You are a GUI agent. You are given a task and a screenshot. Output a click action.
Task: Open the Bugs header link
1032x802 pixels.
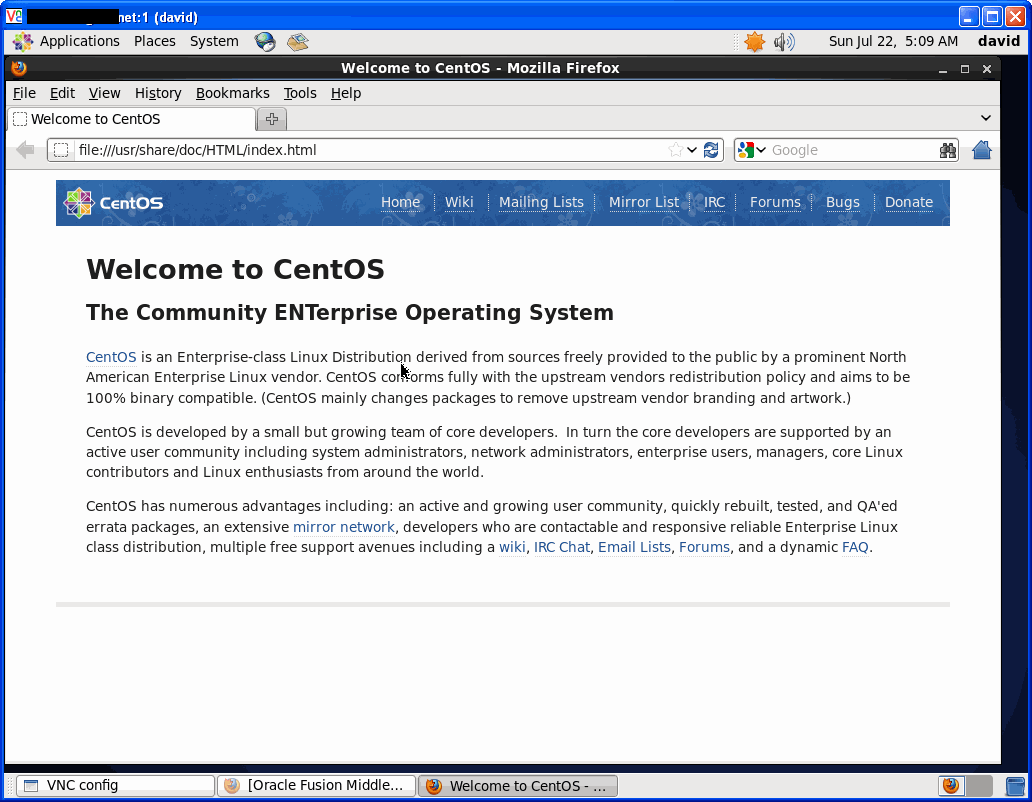click(x=842, y=203)
